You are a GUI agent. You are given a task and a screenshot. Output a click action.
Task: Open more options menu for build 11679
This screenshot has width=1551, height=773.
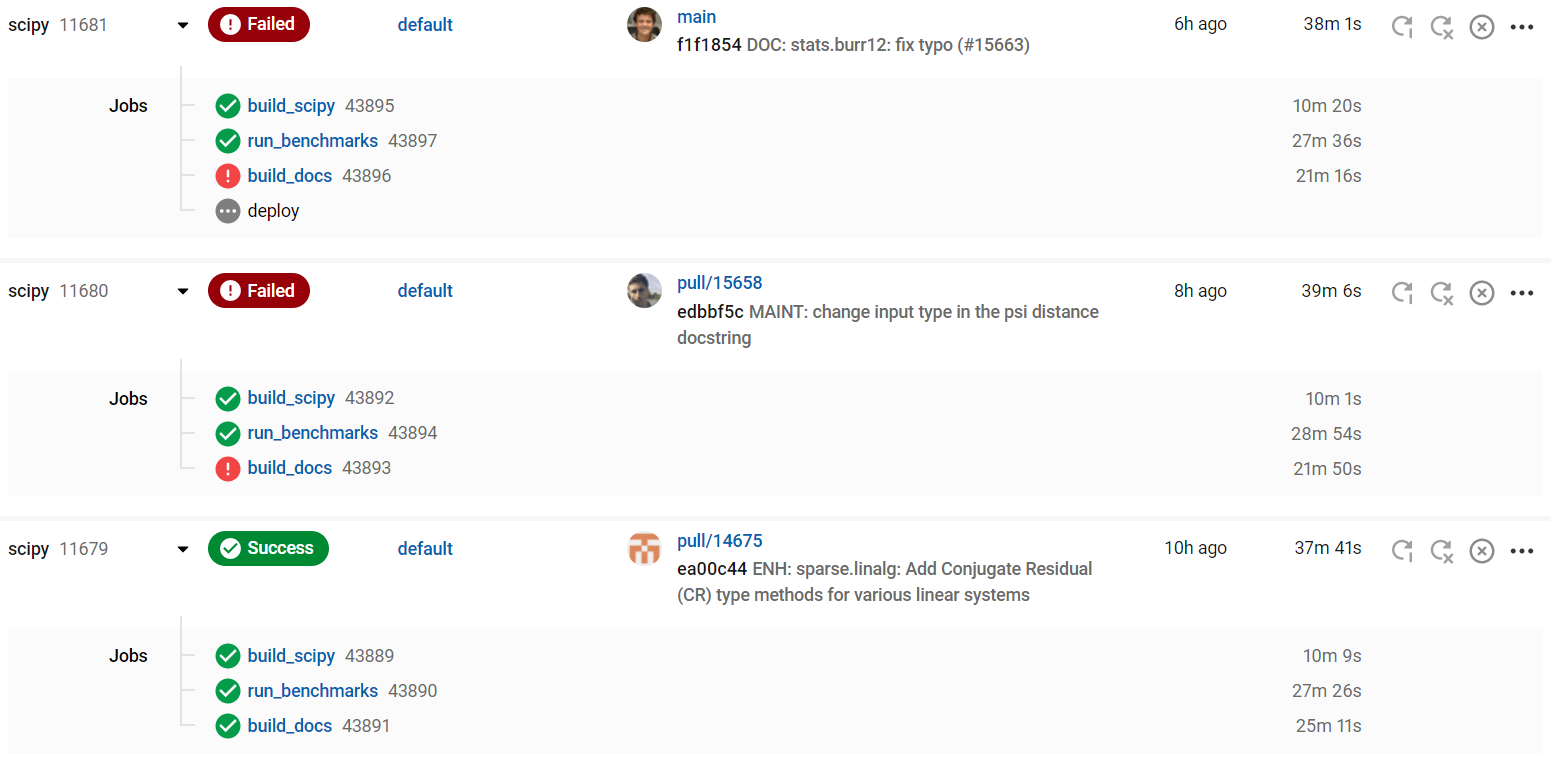(1521, 551)
